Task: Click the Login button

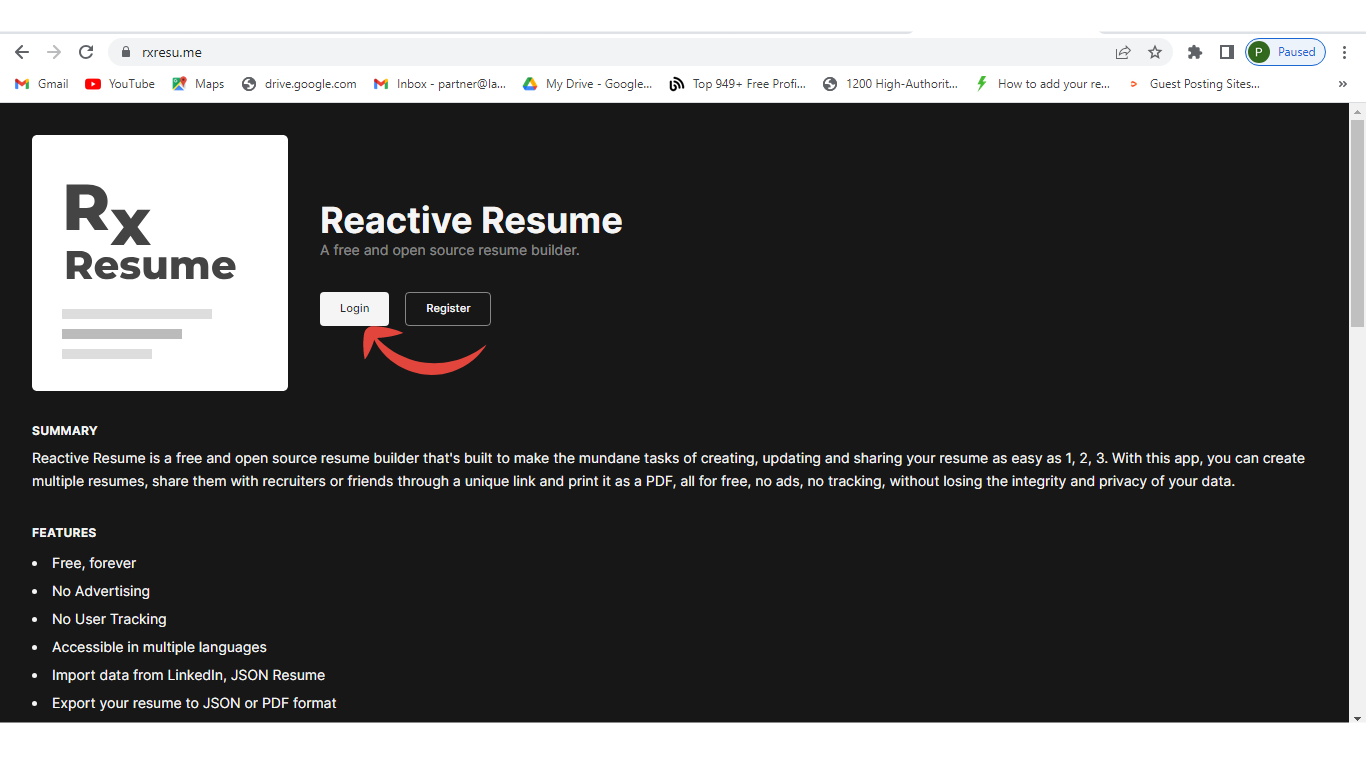Action: click(x=354, y=308)
